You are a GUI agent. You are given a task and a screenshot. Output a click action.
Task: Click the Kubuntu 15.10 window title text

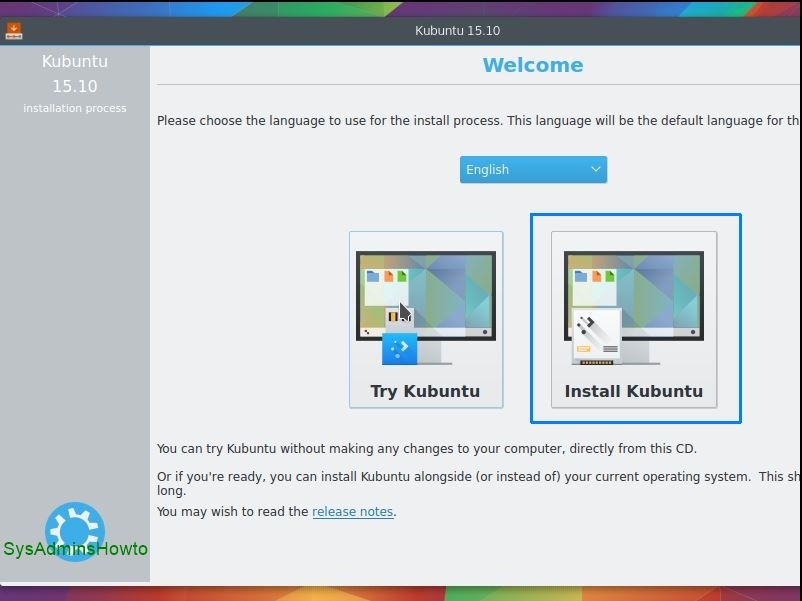coord(457,30)
